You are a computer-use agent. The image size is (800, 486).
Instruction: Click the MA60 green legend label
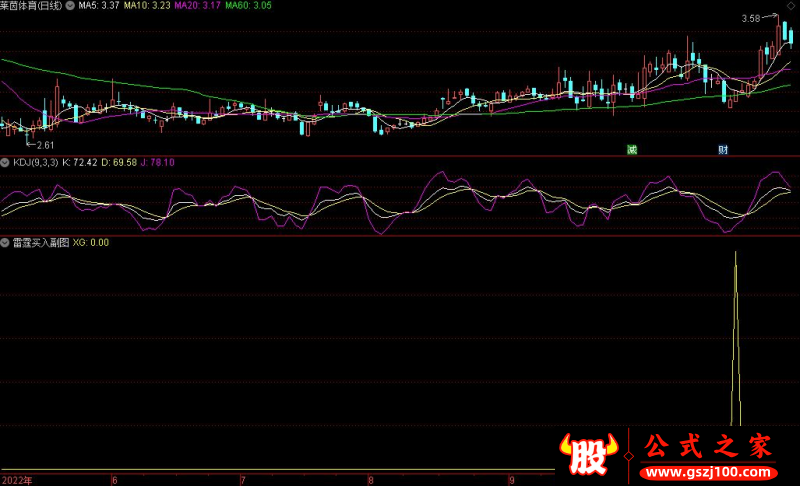click(247, 6)
